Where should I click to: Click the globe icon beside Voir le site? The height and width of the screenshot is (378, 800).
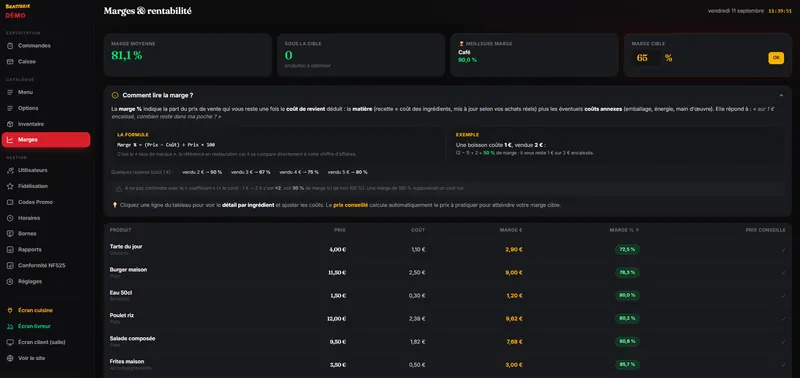[x=10, y=358]
